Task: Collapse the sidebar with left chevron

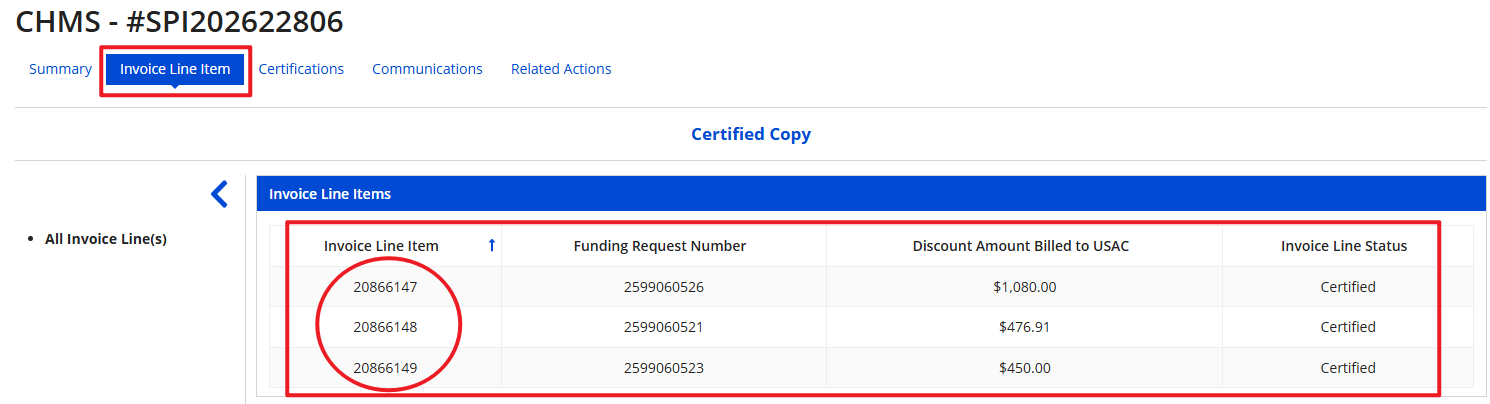Action: (x=219, y=194)
